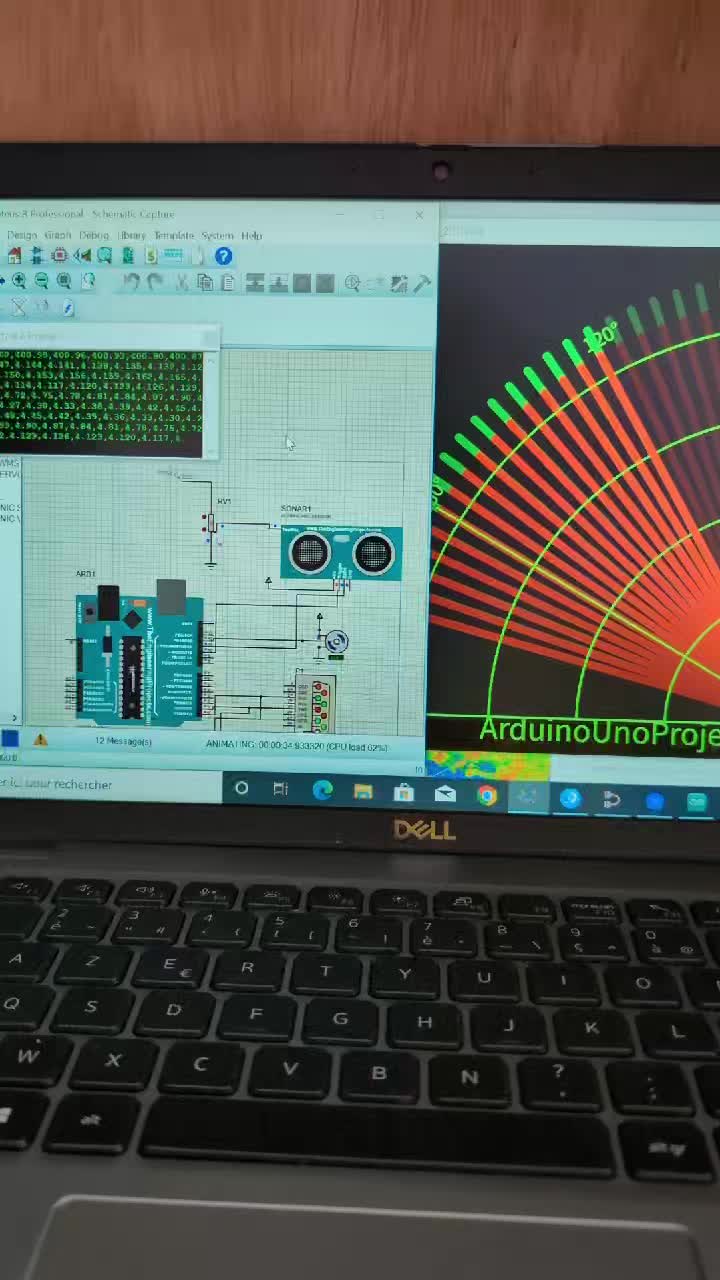Click the Block Move icon
Image resolution: width=720 pixels, height=1280 pixels.
(279, 283)
